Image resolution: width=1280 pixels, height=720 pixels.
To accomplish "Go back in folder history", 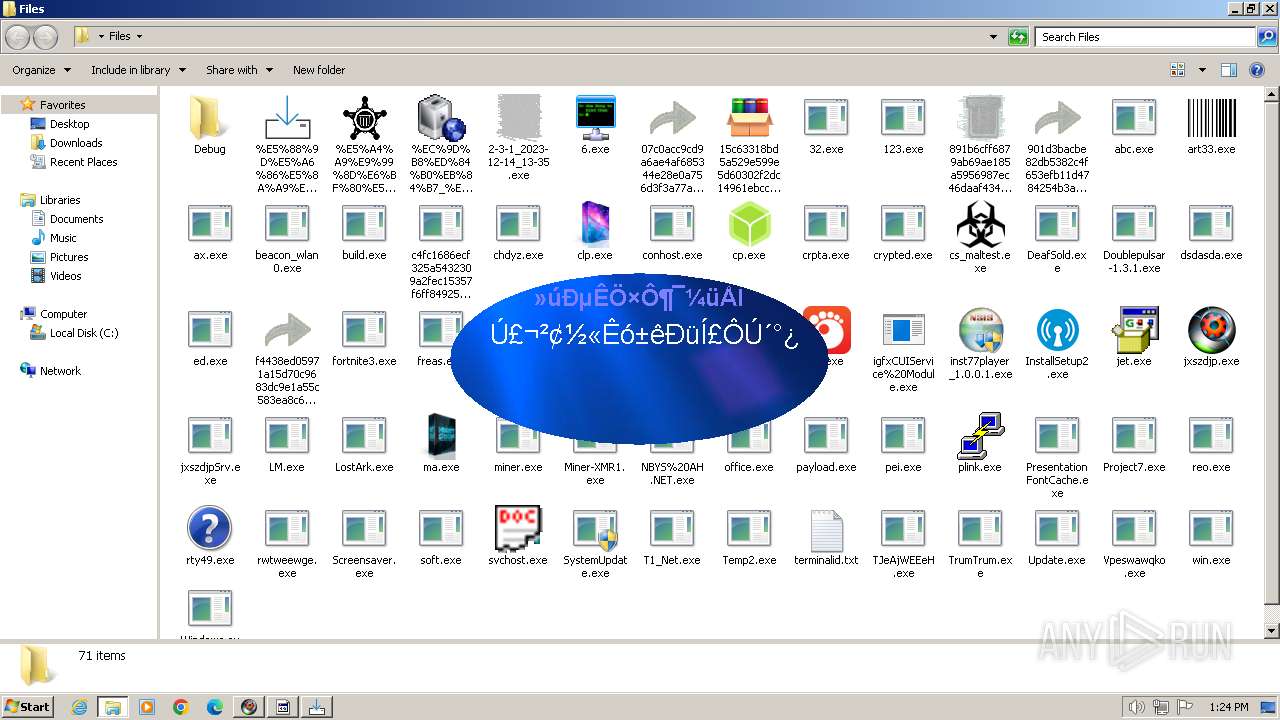I will [17, 37].
